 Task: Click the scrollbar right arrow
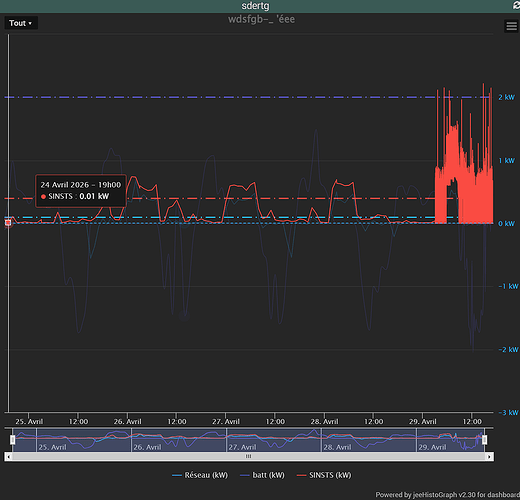[489, 457]
